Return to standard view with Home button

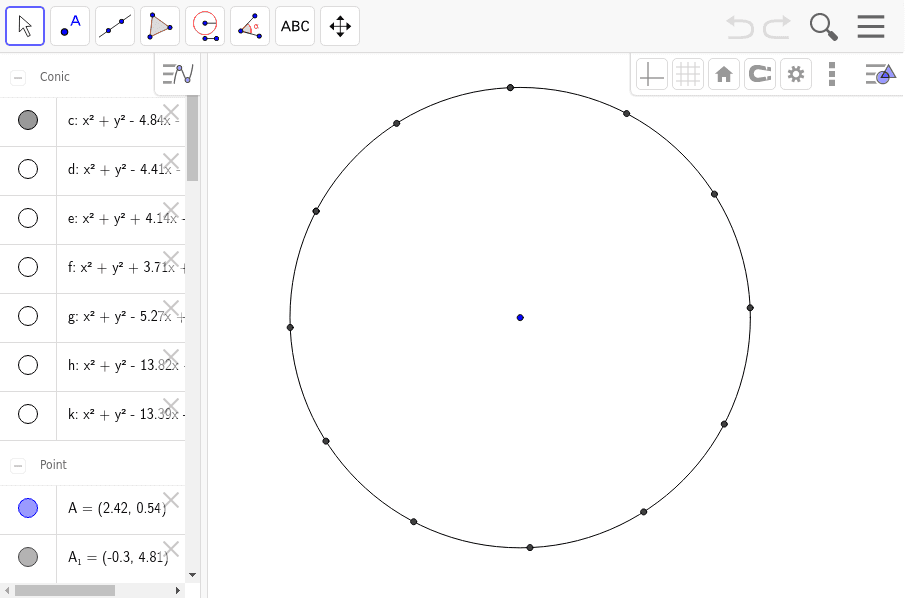[x=723, y=73]
